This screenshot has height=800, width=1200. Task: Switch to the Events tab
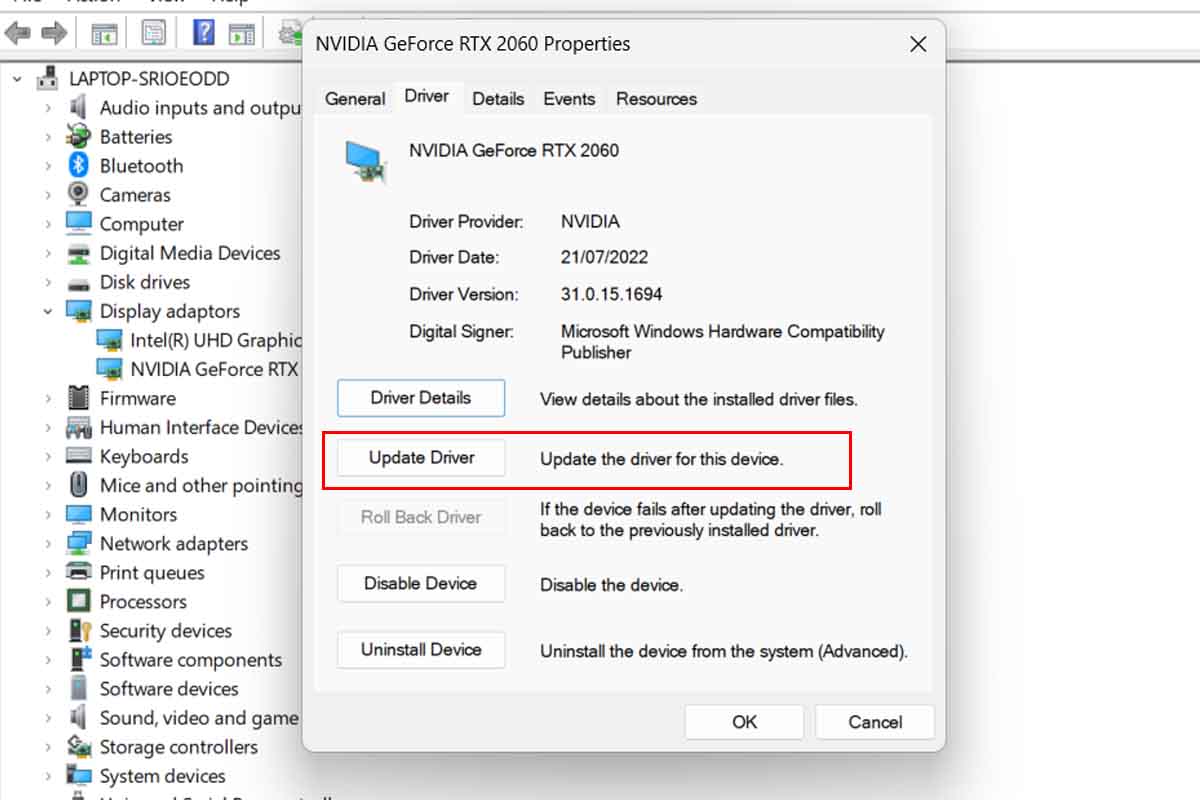(569, 98)
